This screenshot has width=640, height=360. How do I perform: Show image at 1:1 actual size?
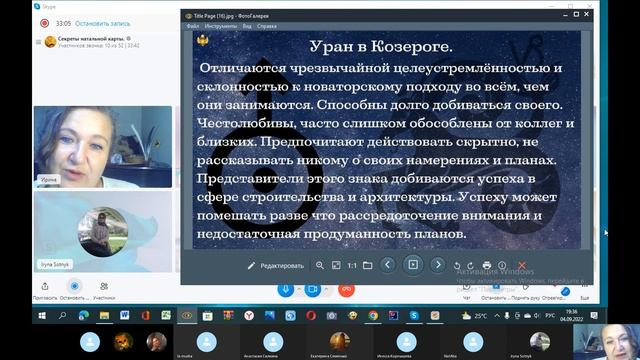[352, 266]
